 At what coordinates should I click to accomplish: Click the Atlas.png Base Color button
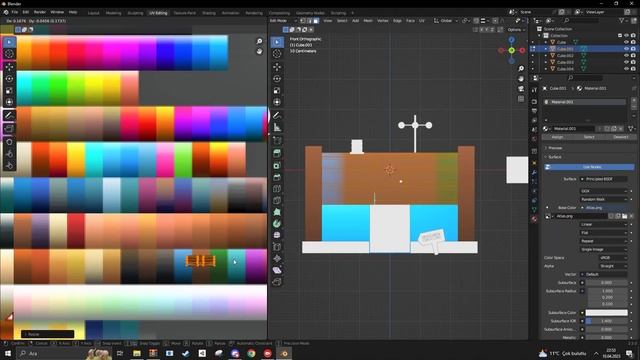coord(604,208)
